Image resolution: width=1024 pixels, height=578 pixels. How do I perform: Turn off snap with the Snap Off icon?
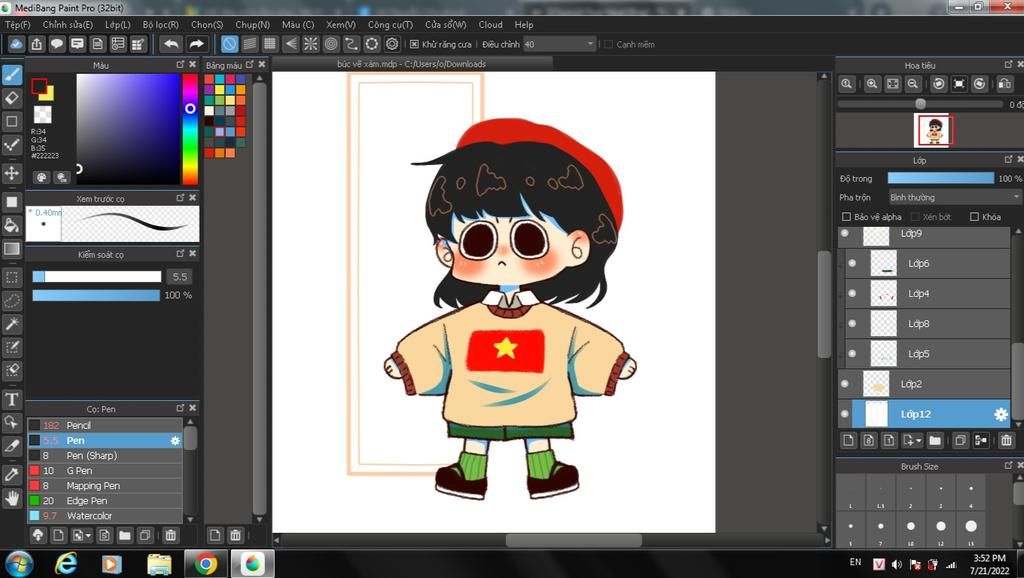229,44
